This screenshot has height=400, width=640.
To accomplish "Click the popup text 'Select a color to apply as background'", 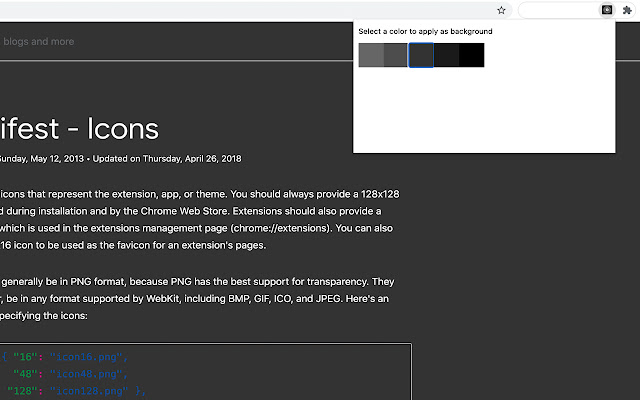I will [425, 31].
